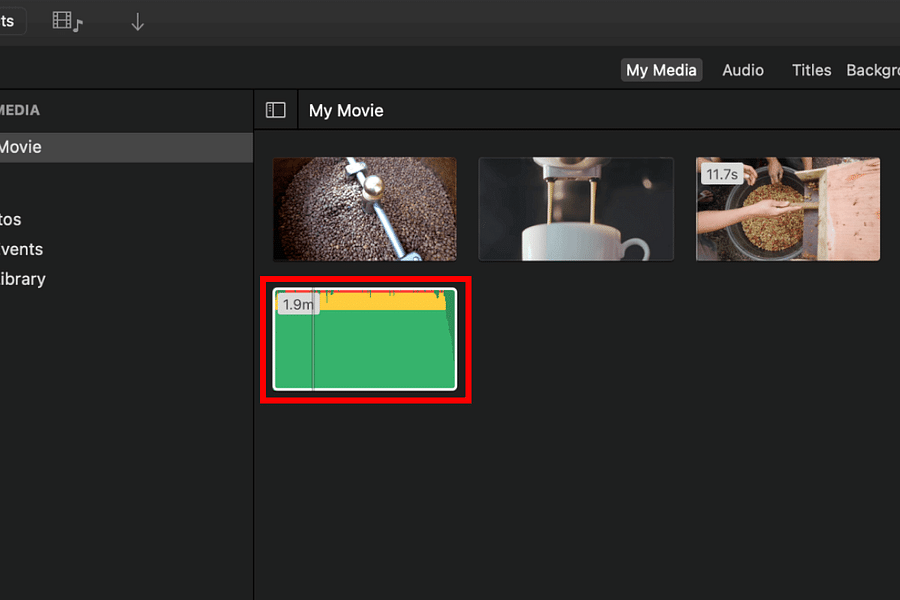Select the coffee beans clip thumbnail

pyautogui.click(x=364, y=208)
